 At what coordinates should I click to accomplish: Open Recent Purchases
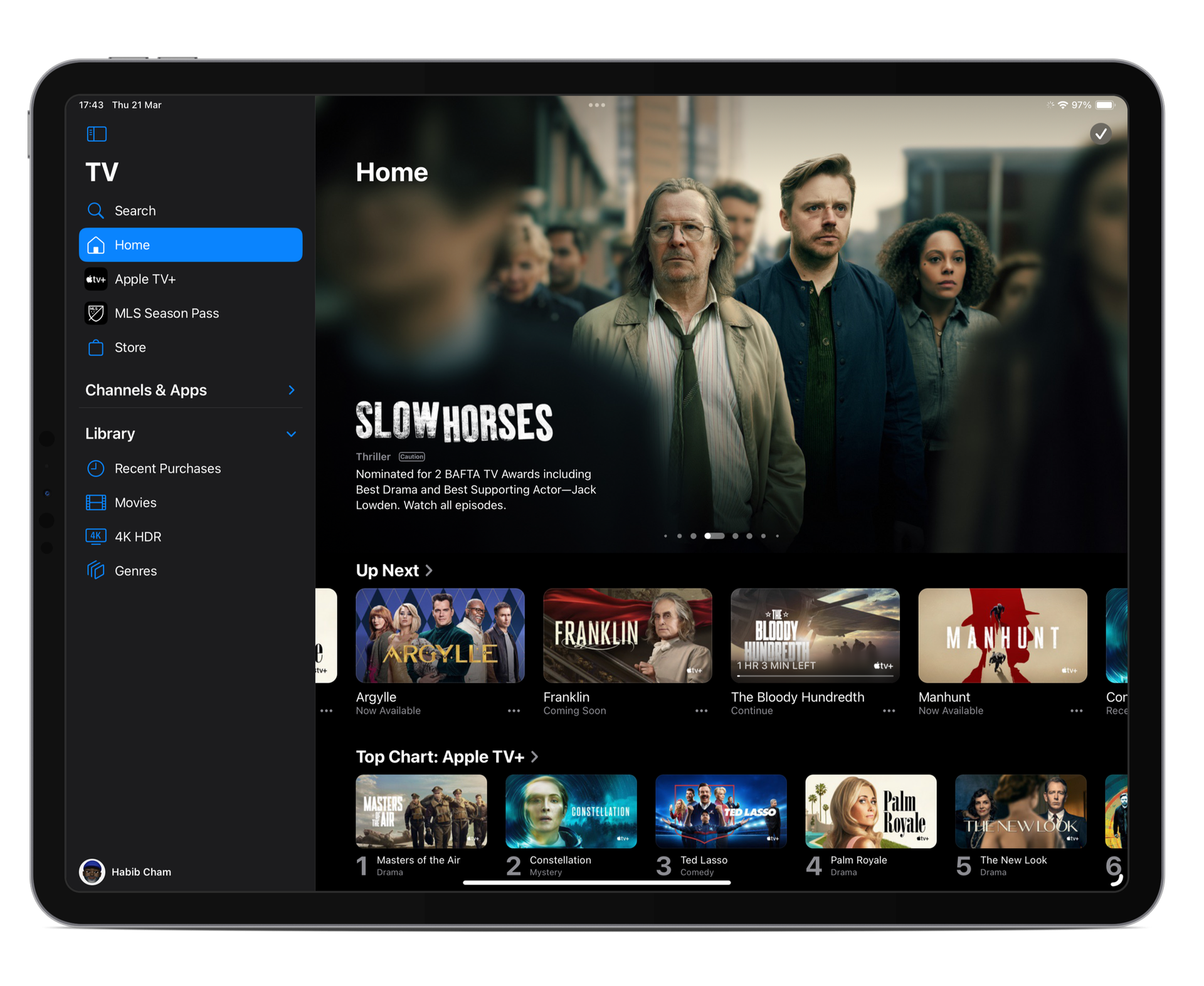(x=95, y=468)
